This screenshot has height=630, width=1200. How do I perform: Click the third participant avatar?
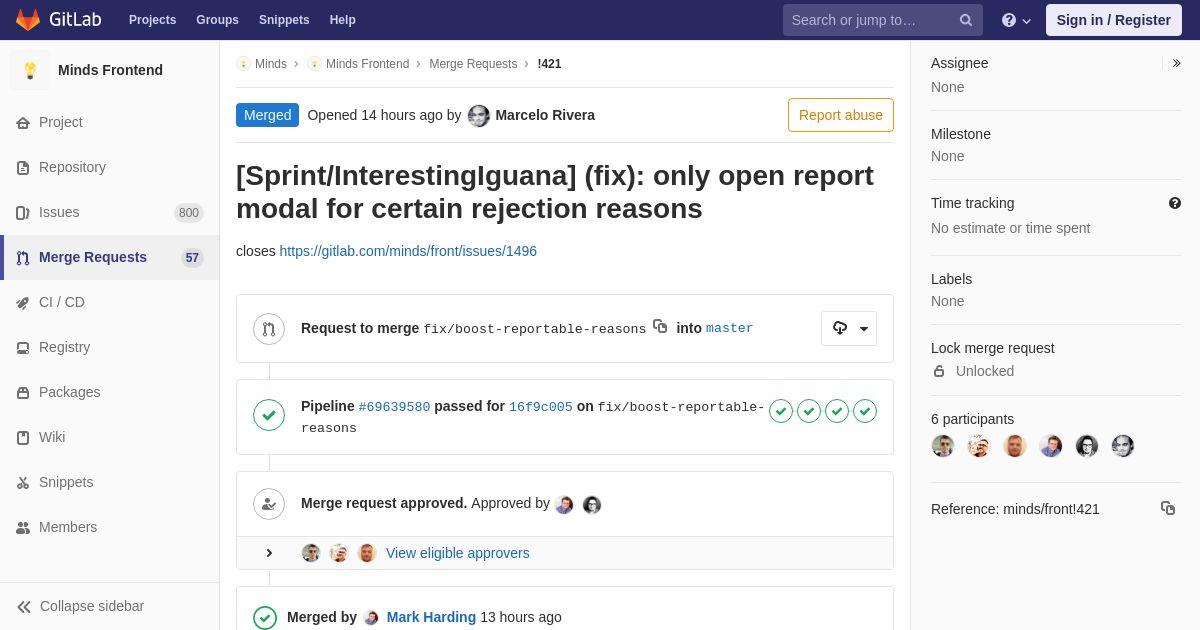click(1015, 446)
